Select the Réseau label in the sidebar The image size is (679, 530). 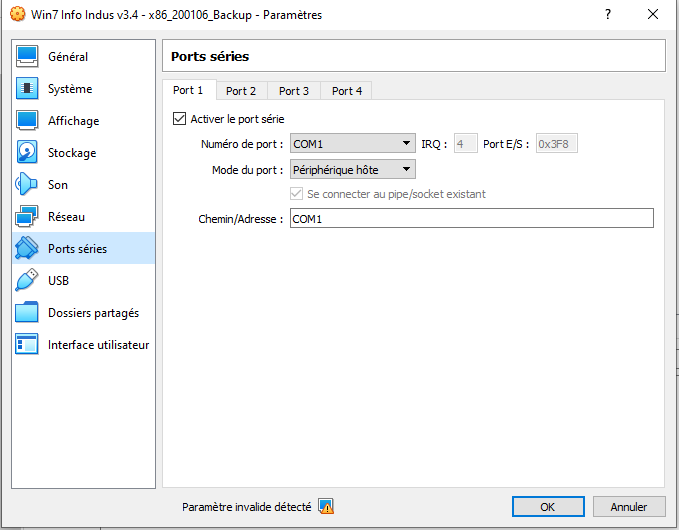(66, 217)
